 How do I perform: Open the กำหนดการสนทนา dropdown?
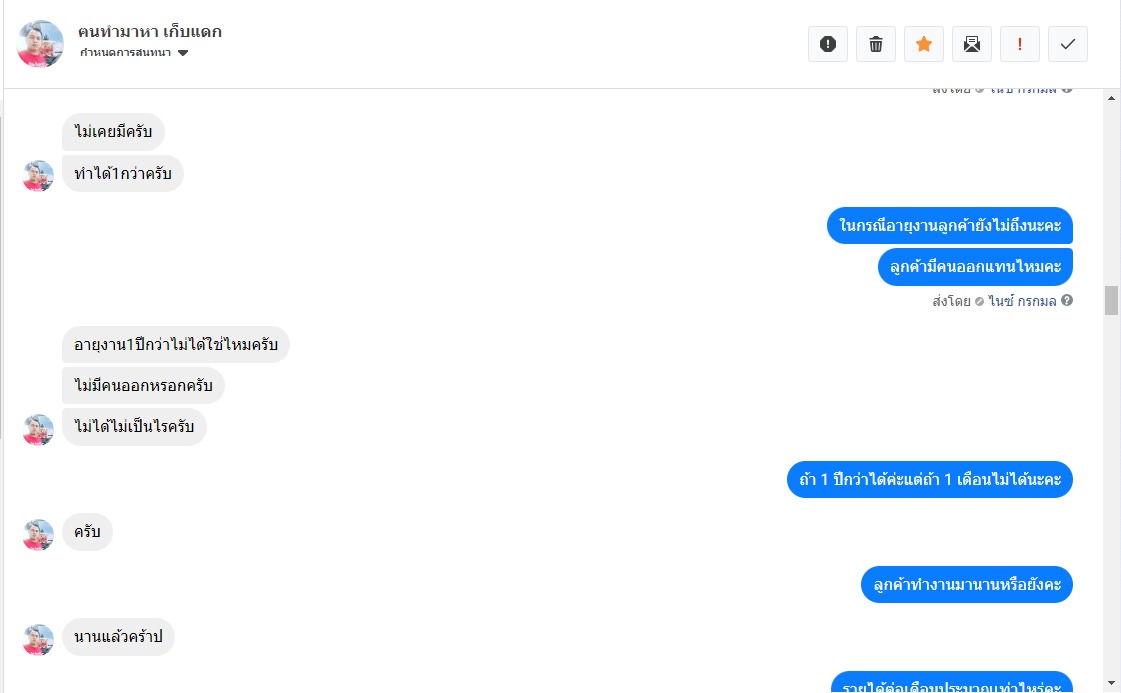pos(134,53)
